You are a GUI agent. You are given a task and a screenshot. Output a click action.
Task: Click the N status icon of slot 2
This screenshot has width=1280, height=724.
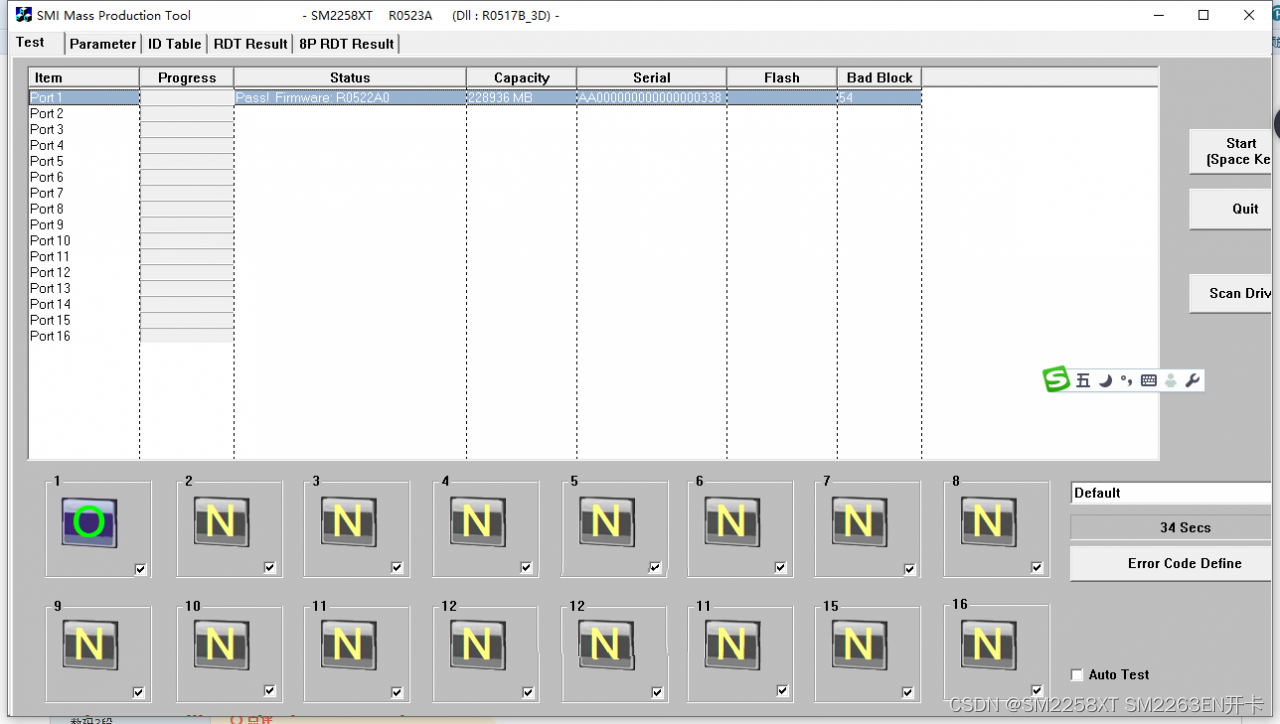coord(220,522)
